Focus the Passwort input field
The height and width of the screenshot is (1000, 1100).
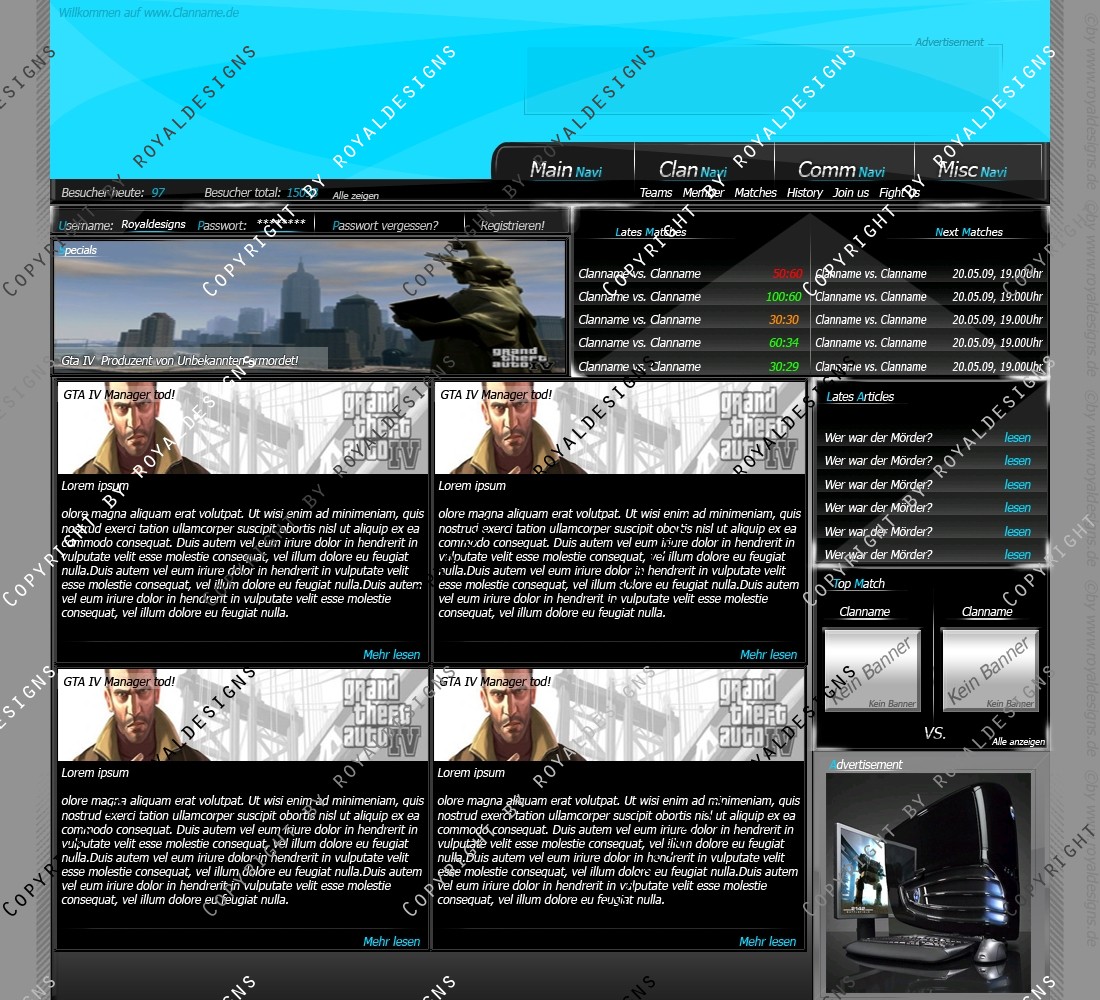tap(281, 224)
